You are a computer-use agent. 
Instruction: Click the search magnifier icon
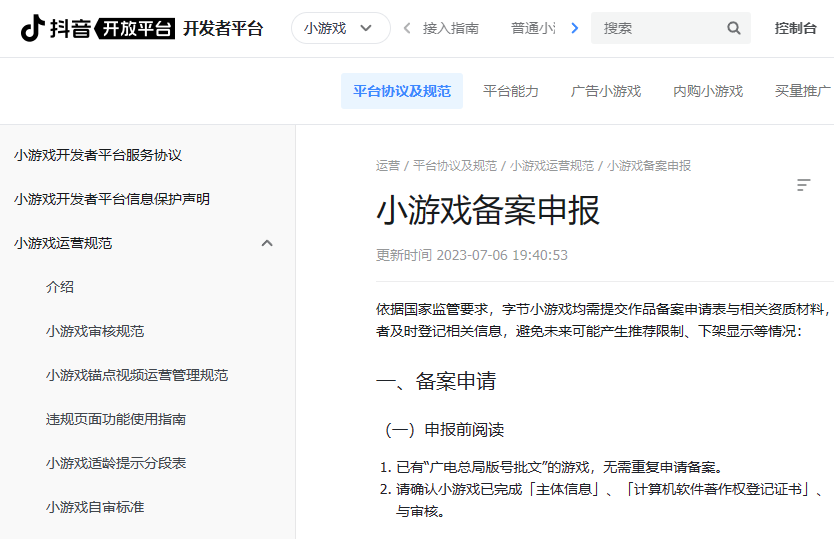(x=734, y=28)
